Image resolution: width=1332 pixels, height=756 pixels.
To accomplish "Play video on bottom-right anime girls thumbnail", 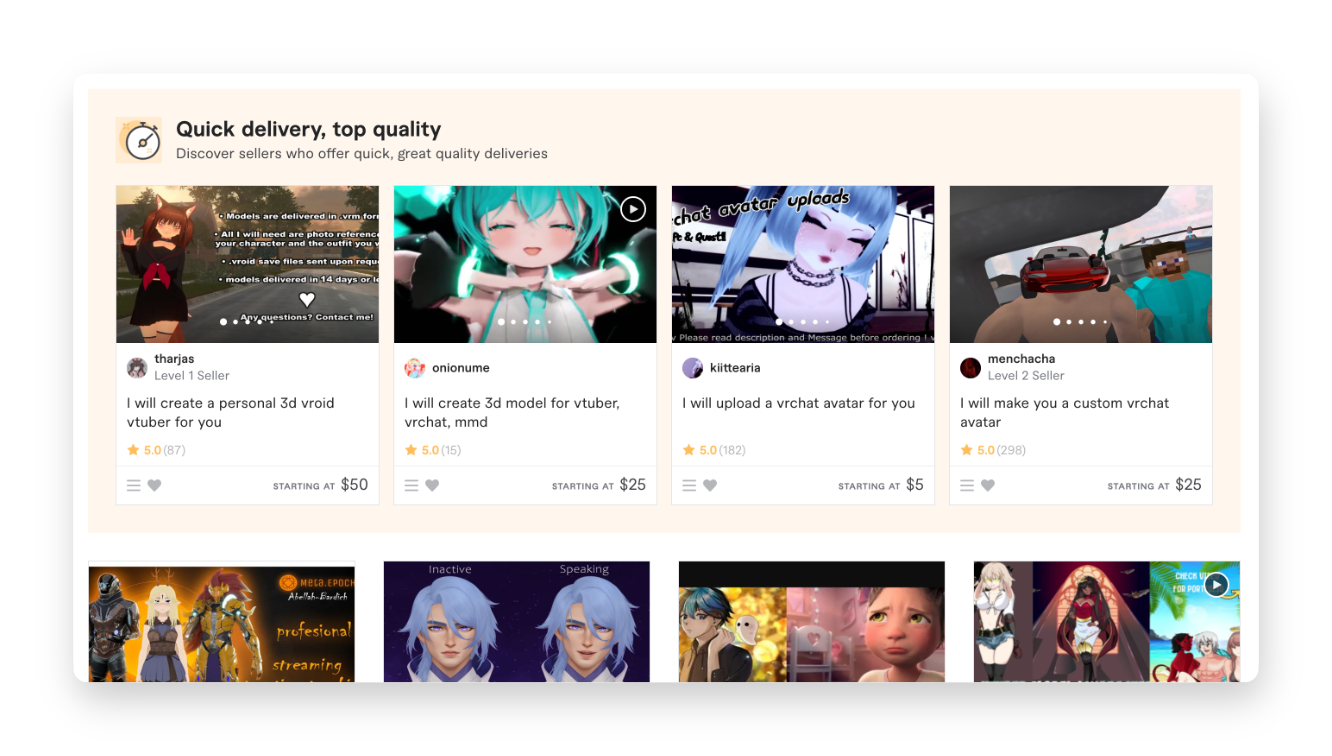I will click(1216, 584).
